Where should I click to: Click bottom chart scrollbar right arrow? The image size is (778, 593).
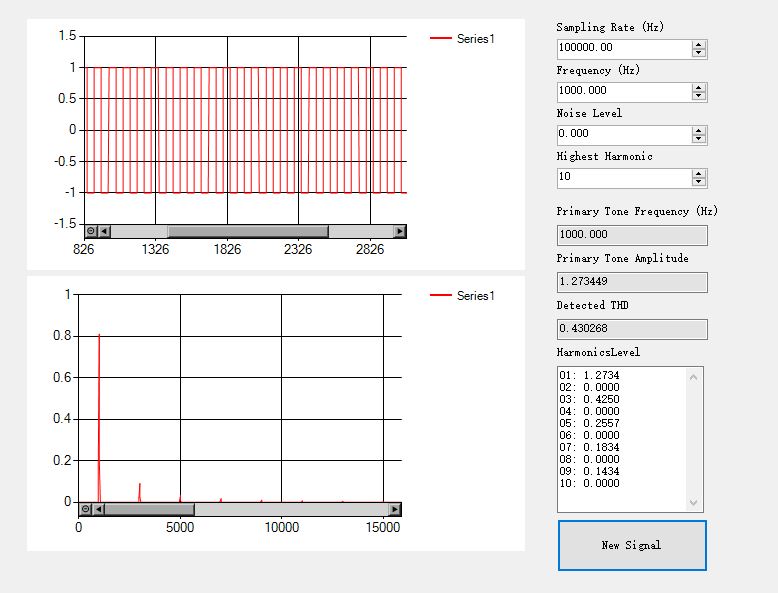[394, 509]
